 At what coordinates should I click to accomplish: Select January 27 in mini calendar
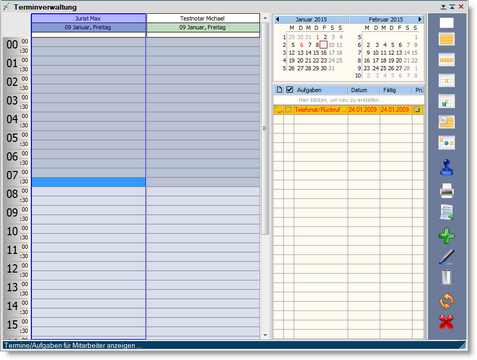coord(300,68)
